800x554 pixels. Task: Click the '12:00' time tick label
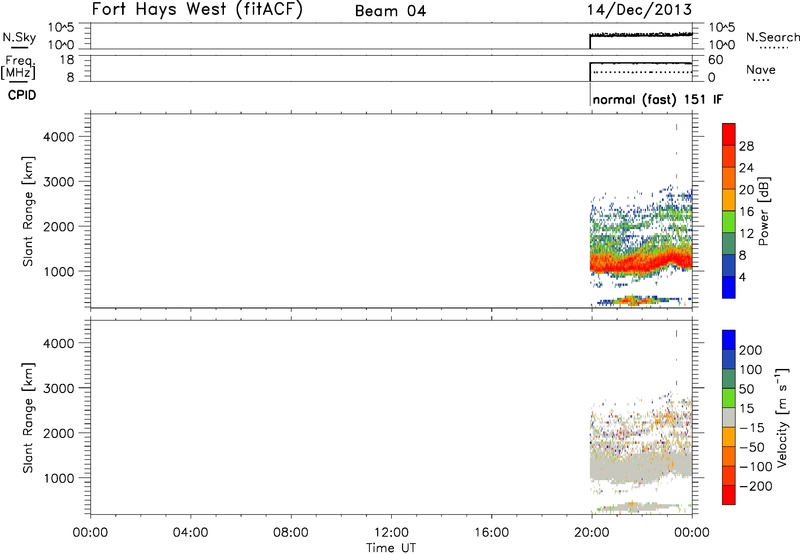pyautogui.click(x=391, y=533)
